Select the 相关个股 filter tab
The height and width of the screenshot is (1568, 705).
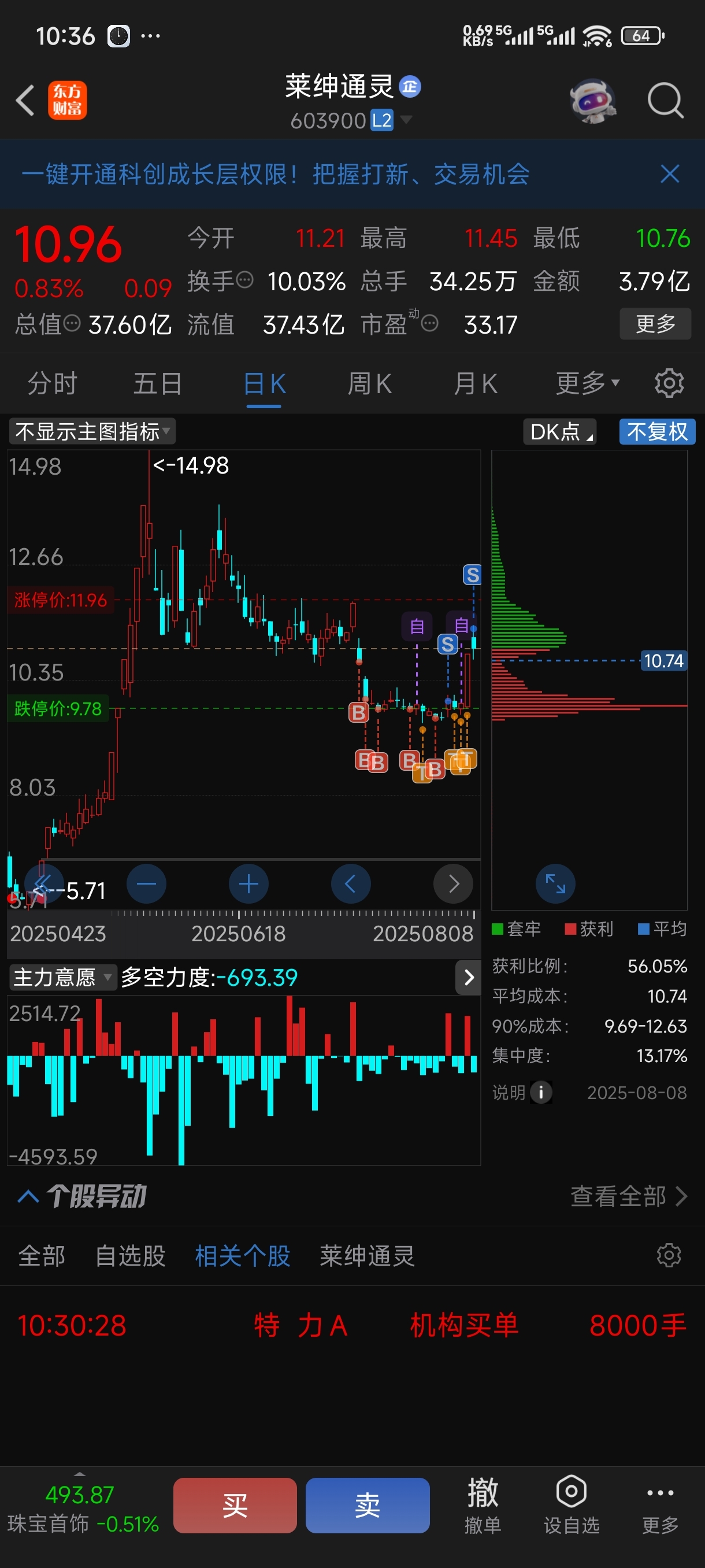(243, 1256)
